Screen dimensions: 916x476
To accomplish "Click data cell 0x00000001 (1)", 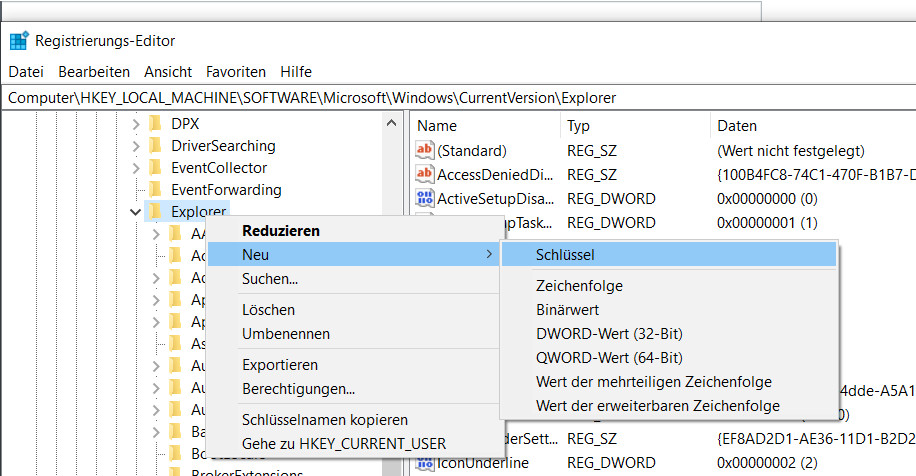I will (x=767, y=223).
